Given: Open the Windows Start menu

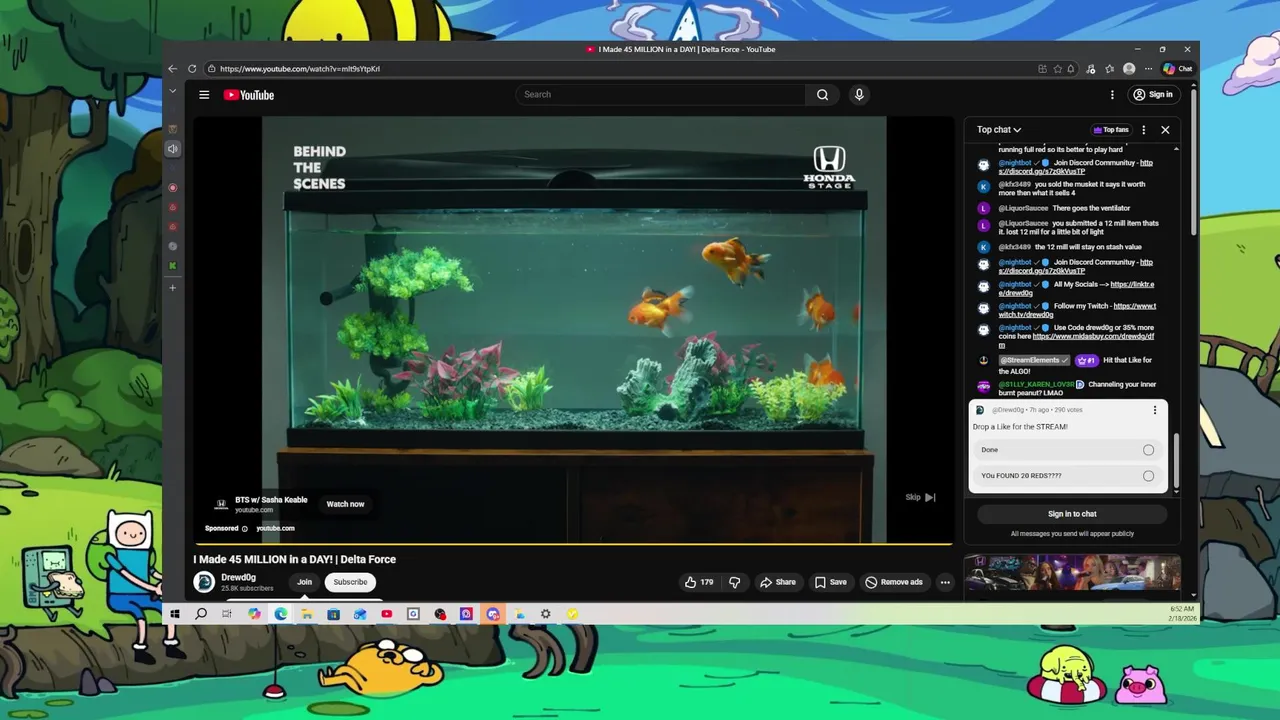Looking at the screenshot, I should click(175, 614).
